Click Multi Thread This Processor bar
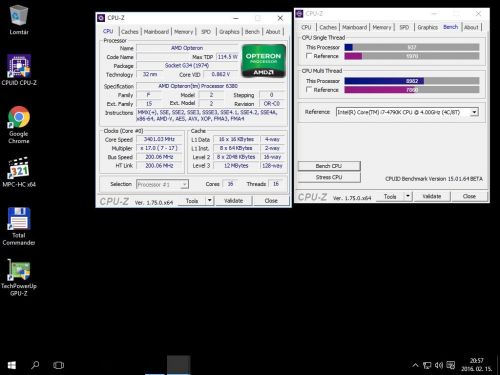 point(412,81)
